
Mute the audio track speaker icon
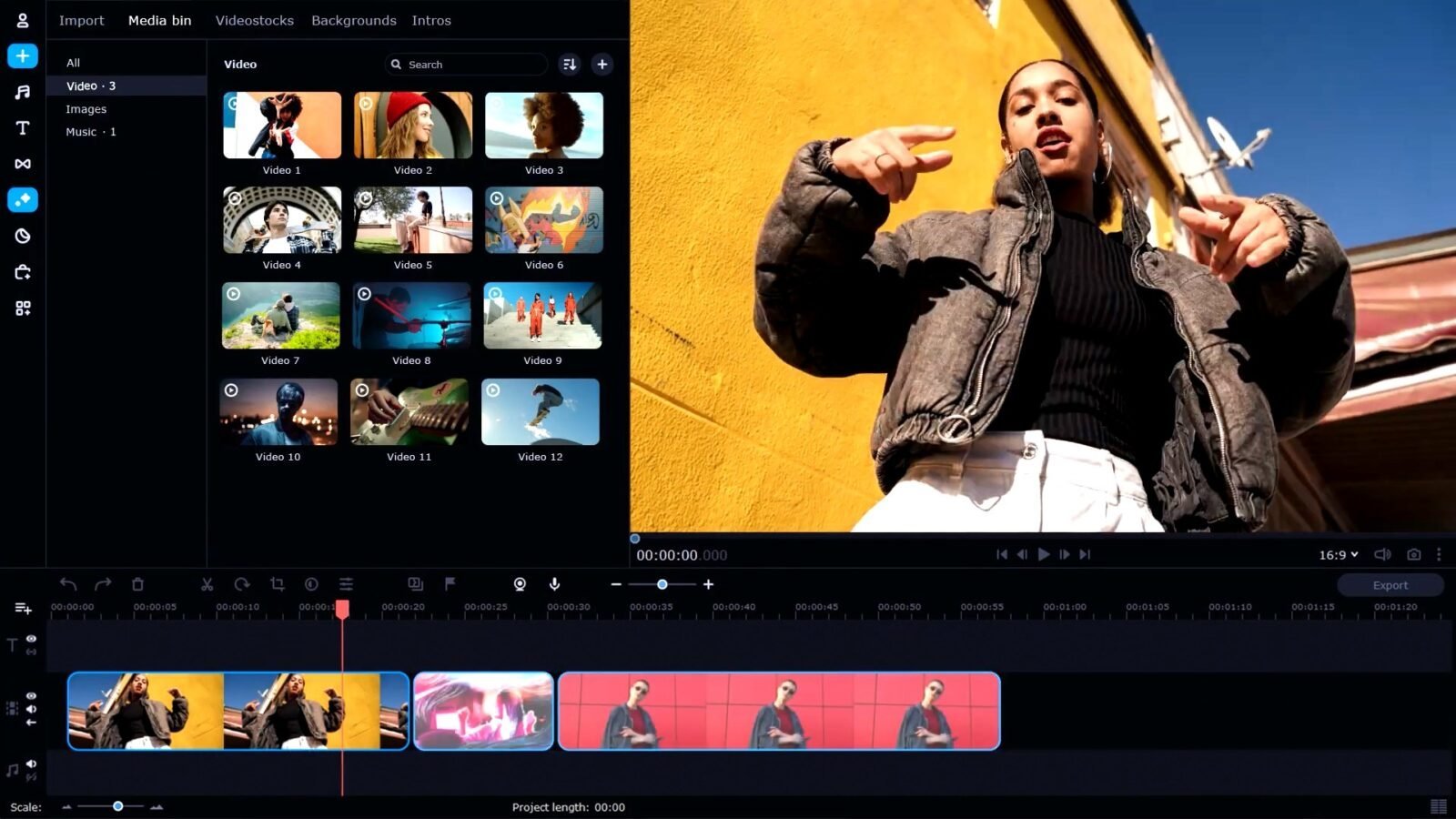point(31,763)
